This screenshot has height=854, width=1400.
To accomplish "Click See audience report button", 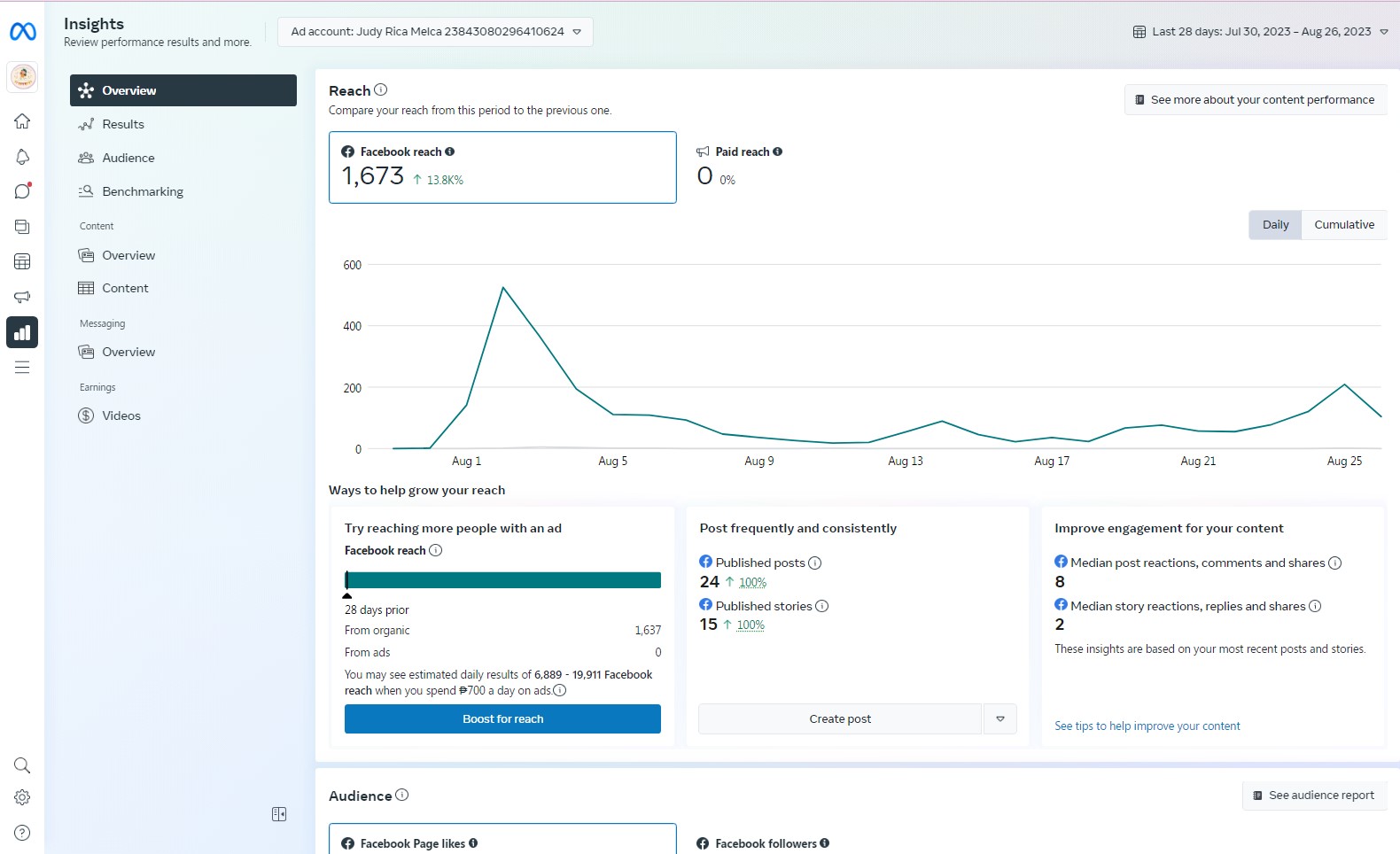I will [x=1315, y=796].
